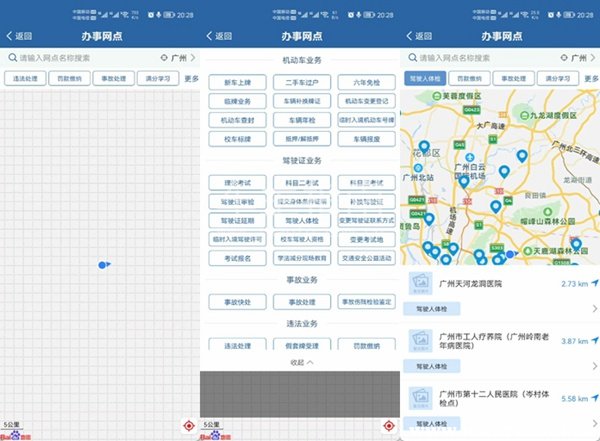600x441 pixels.
Task: Select 事故快处 under 事故业务
Action: coord(236,301)
